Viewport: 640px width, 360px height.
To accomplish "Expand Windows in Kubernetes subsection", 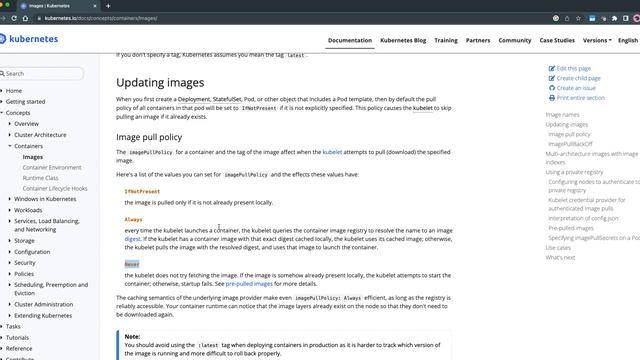I will click(10, 199).
